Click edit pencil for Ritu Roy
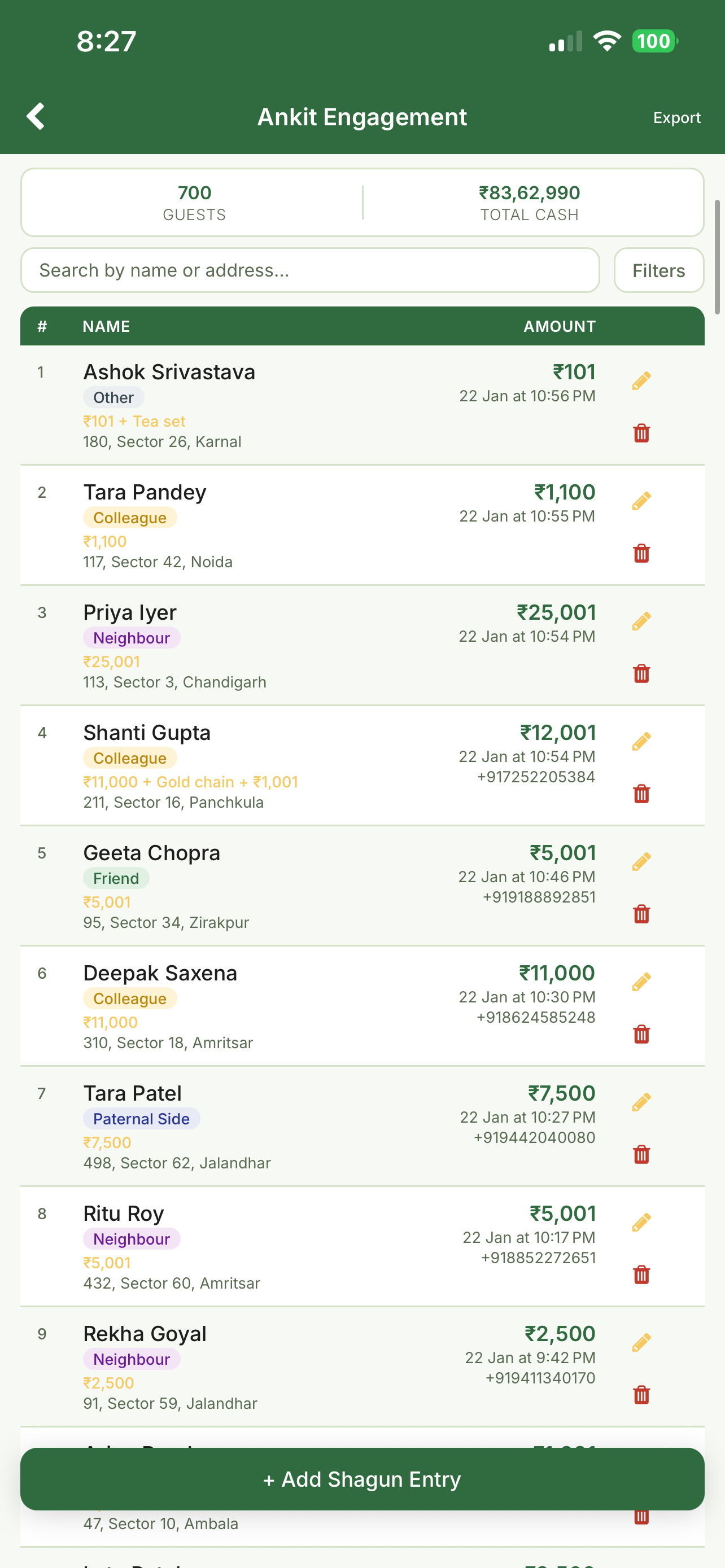This screenshot has width=725, height=1568. point(641,1222)
